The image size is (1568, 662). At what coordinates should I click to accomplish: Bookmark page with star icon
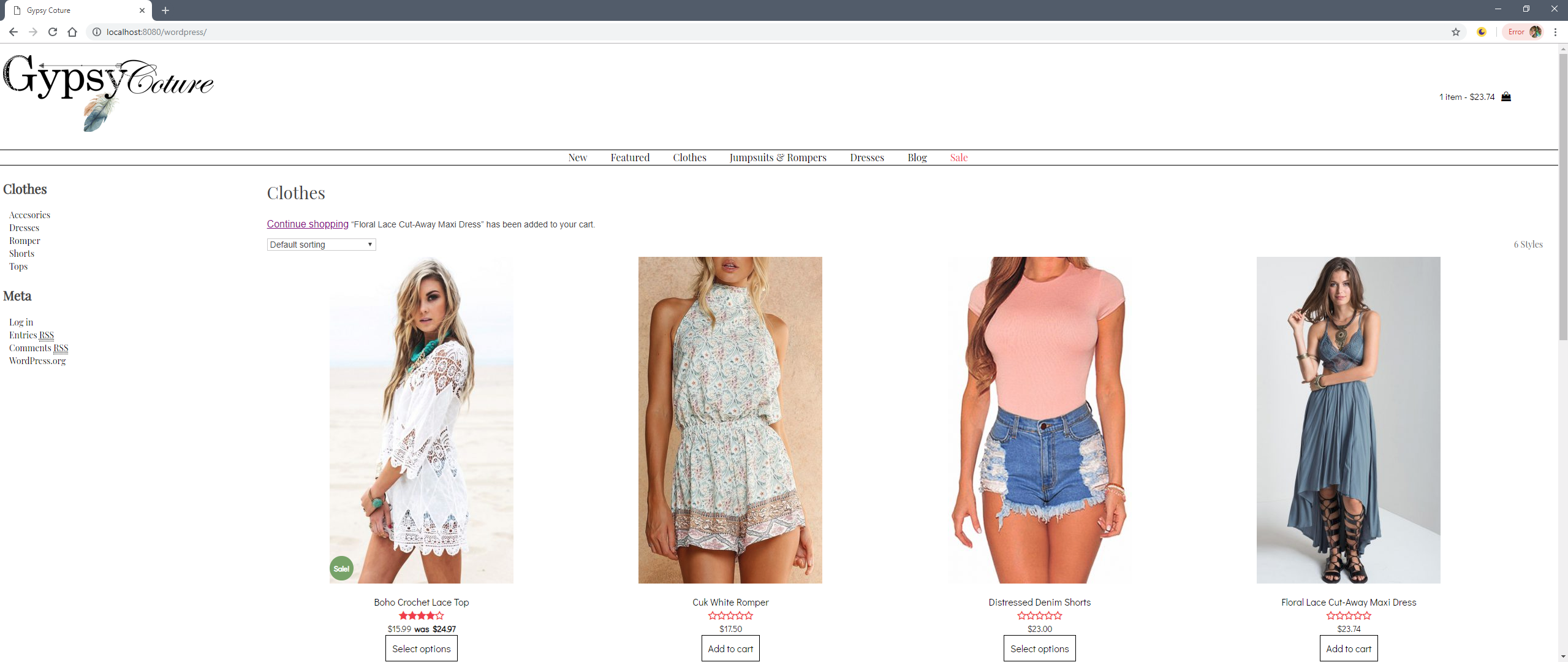pyautogui.click(x=1455, y=32)
